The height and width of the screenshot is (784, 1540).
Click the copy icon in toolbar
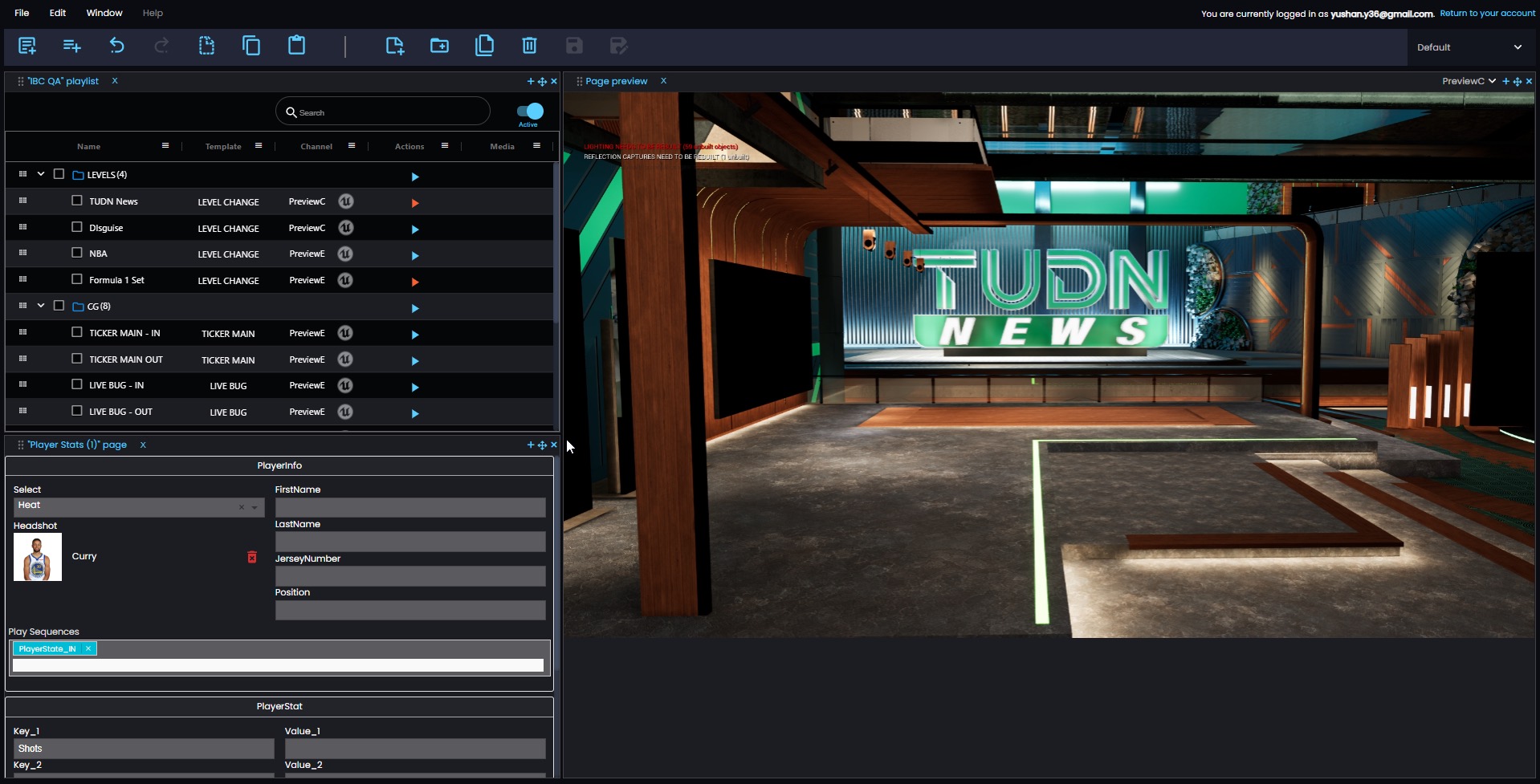[x=251, y=46]
